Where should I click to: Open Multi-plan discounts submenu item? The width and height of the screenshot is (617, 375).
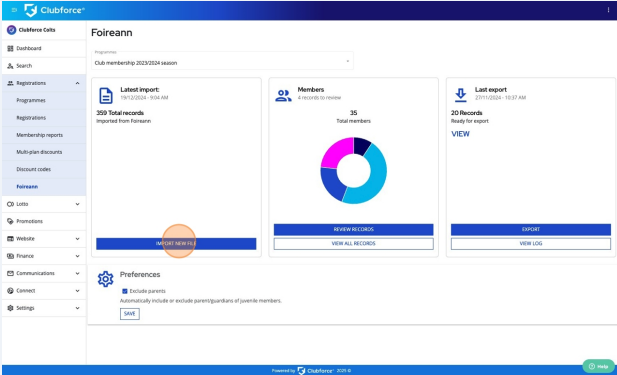tap(44, 152)
